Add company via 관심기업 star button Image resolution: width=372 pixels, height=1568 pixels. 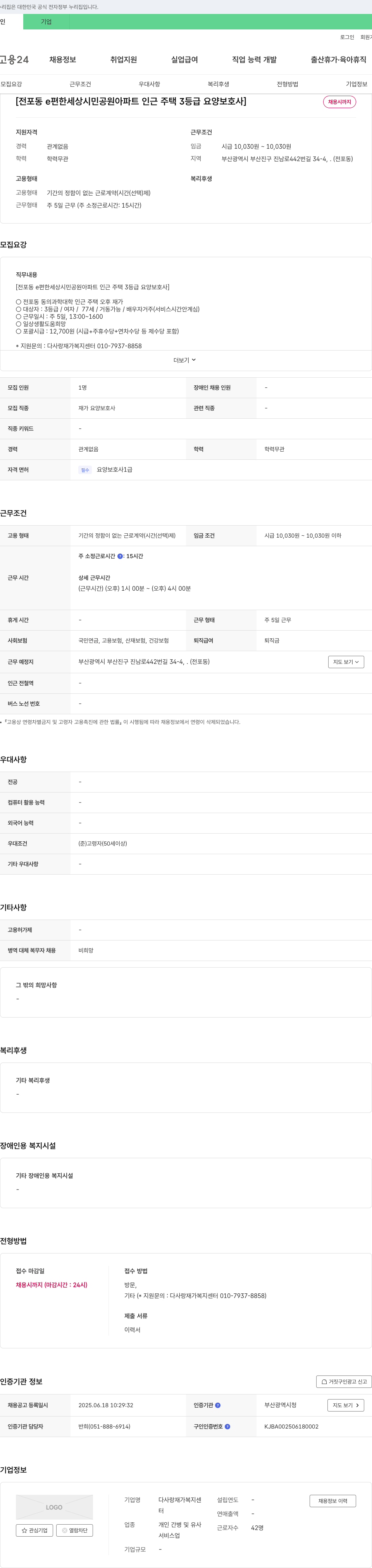(x=34, y=1530)
